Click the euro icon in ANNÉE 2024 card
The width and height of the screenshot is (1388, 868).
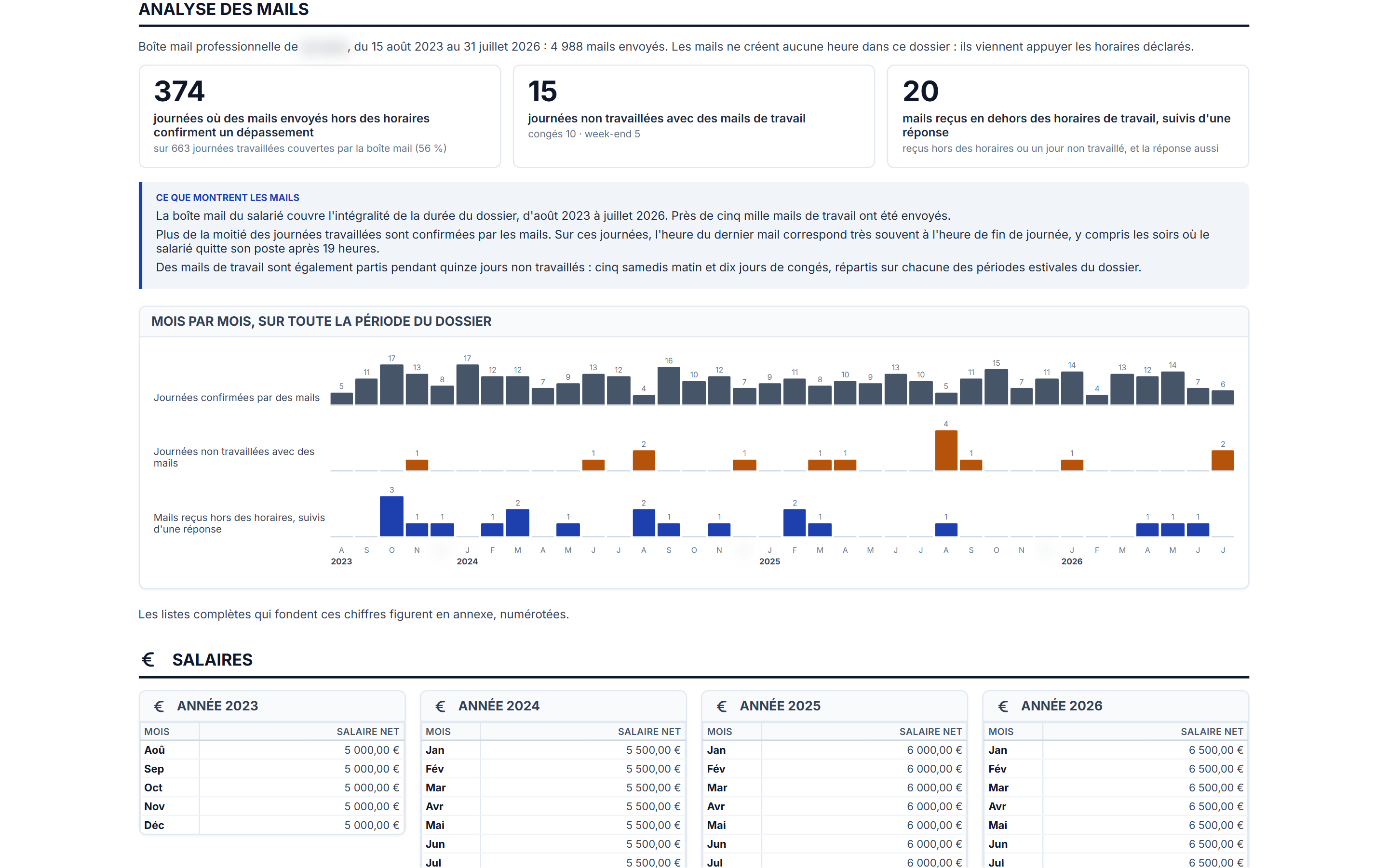(441, 706)
